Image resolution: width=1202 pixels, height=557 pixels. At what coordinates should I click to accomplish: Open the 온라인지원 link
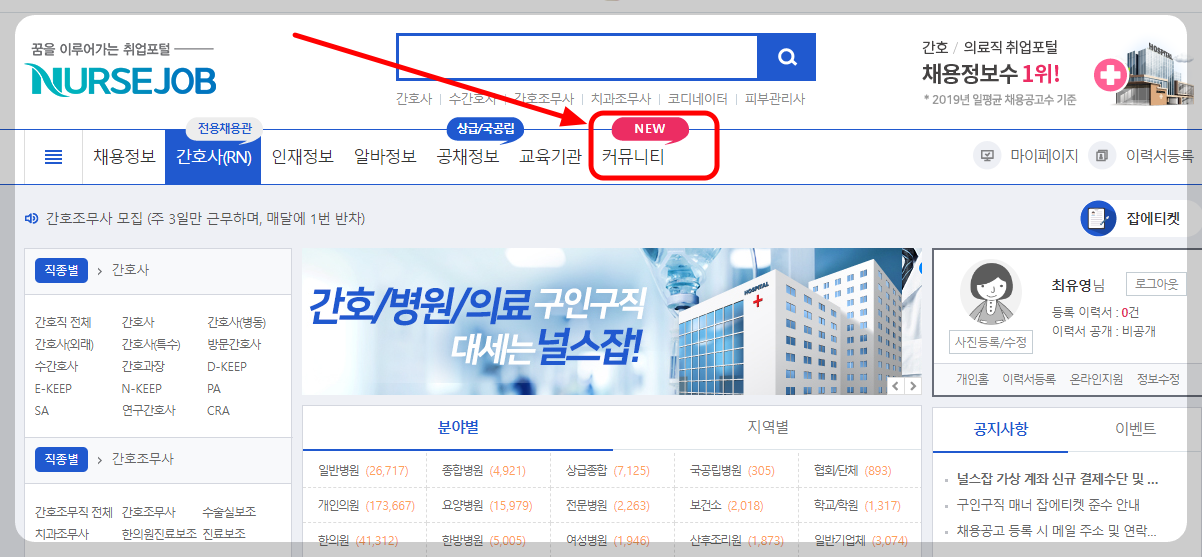tap(1097, 379)
